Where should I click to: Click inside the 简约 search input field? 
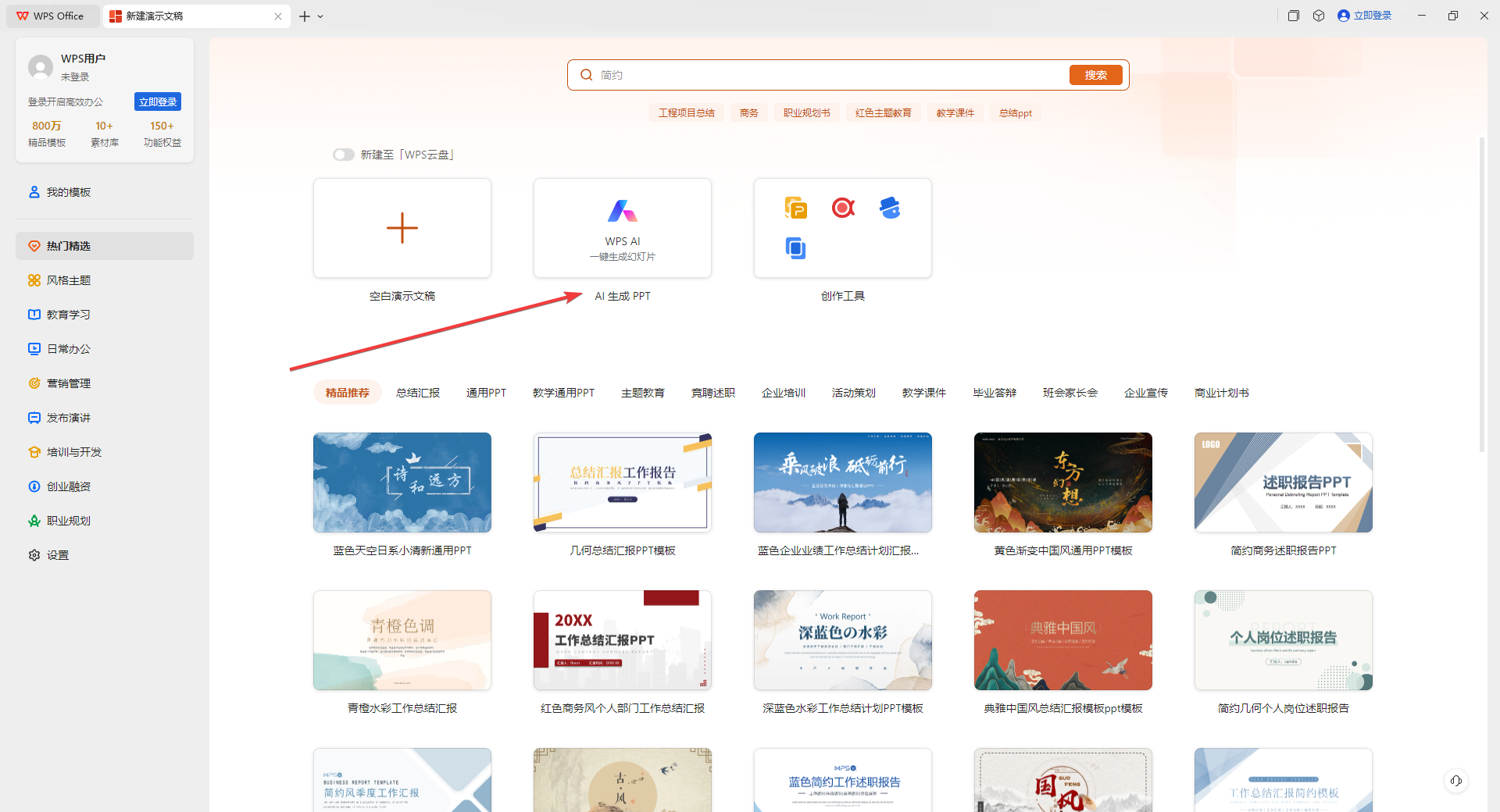pyautogui.click(x=781, y=74)
